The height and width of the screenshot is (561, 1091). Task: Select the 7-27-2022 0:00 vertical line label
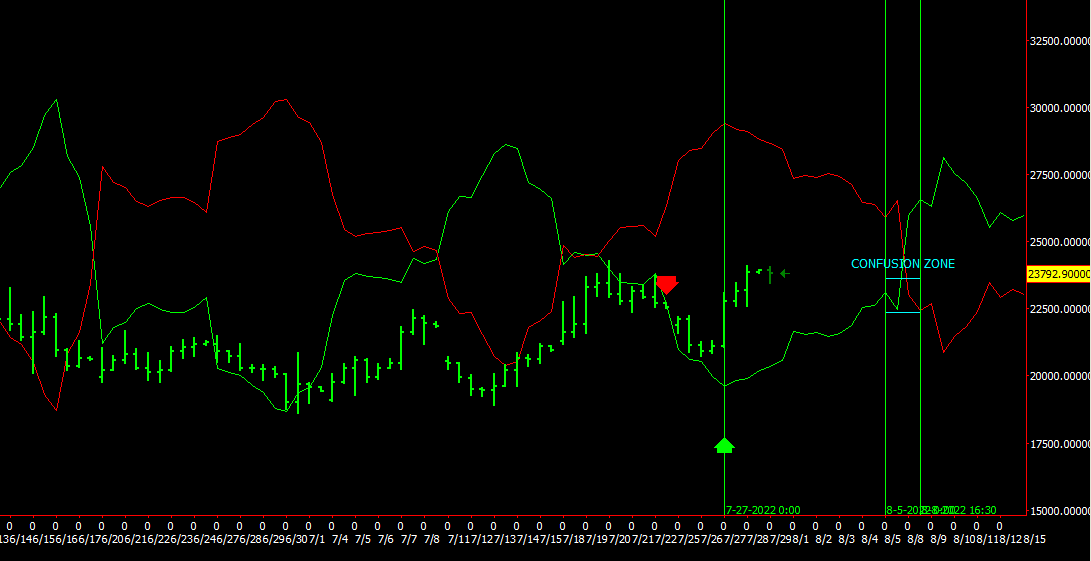[x=763, y=510]
